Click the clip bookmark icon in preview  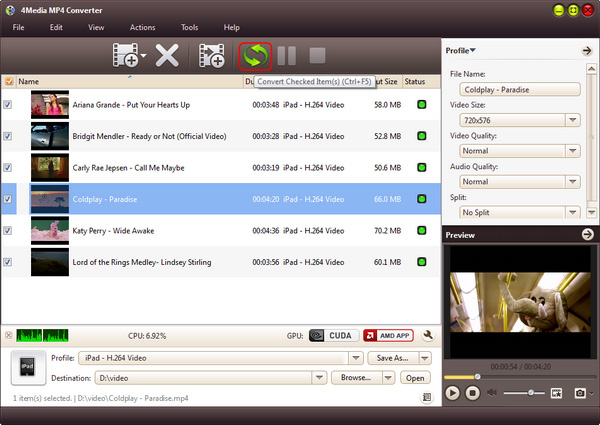pyautogui.click(x=556, y=392)
